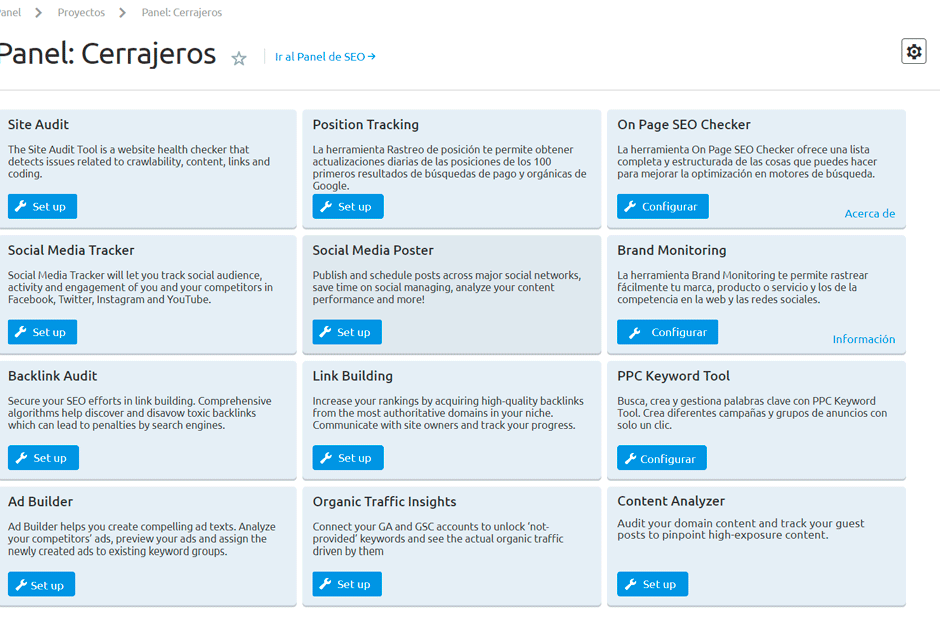
Task: Open "Información" link for Brand Monitoring
Action: (x=863, y=339)
